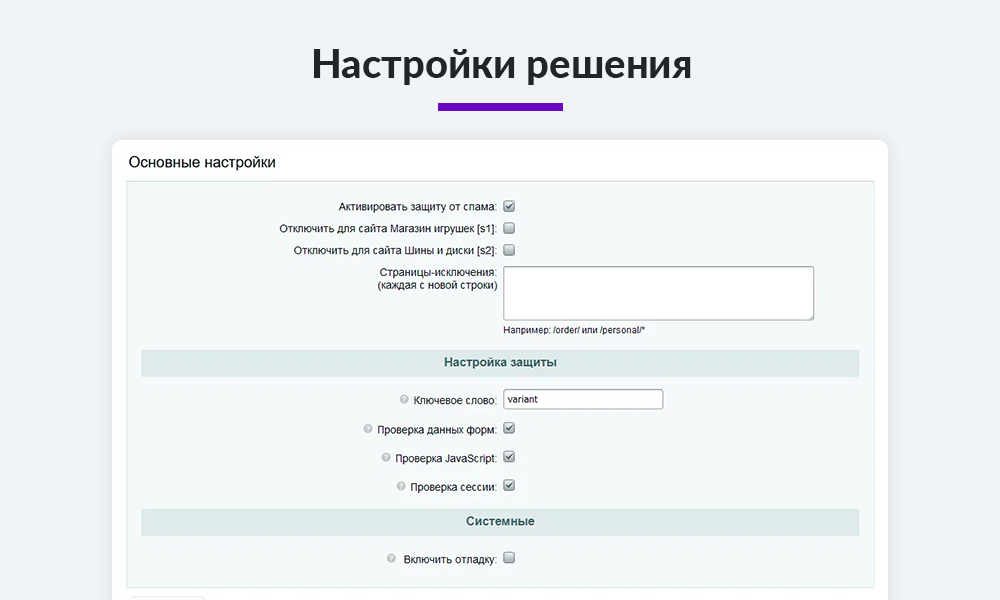Enable debugging via Включить отладку checkbox

click(x=509, y=558)
